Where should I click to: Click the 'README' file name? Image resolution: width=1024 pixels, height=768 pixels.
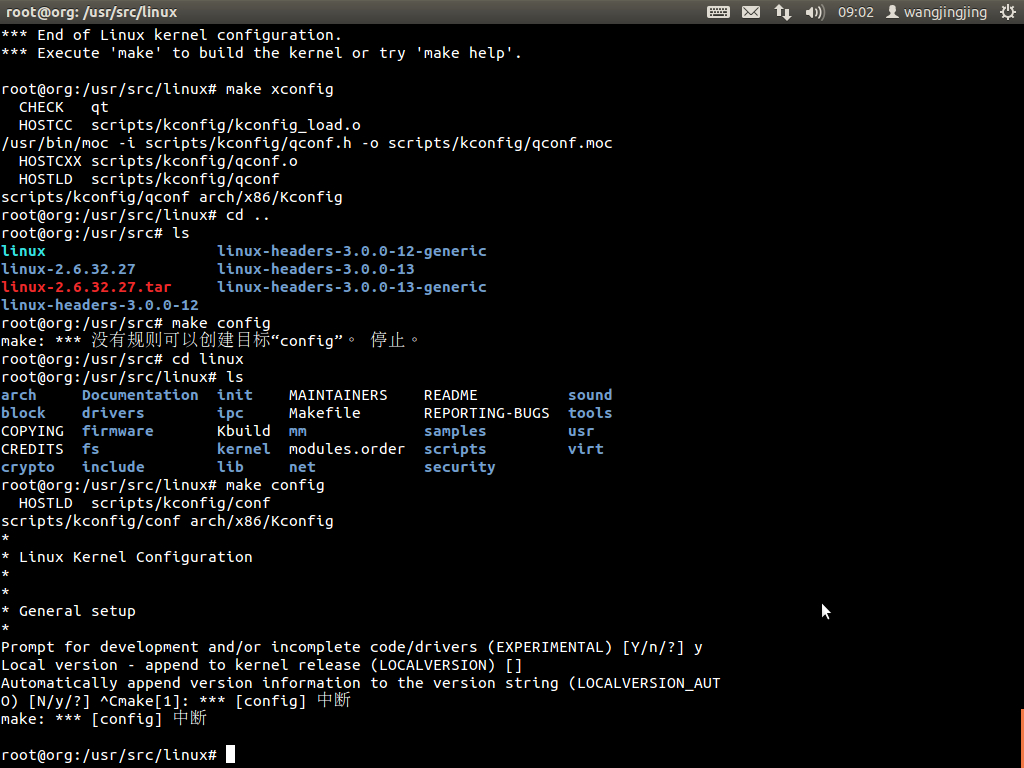click(x=451, y=395)
